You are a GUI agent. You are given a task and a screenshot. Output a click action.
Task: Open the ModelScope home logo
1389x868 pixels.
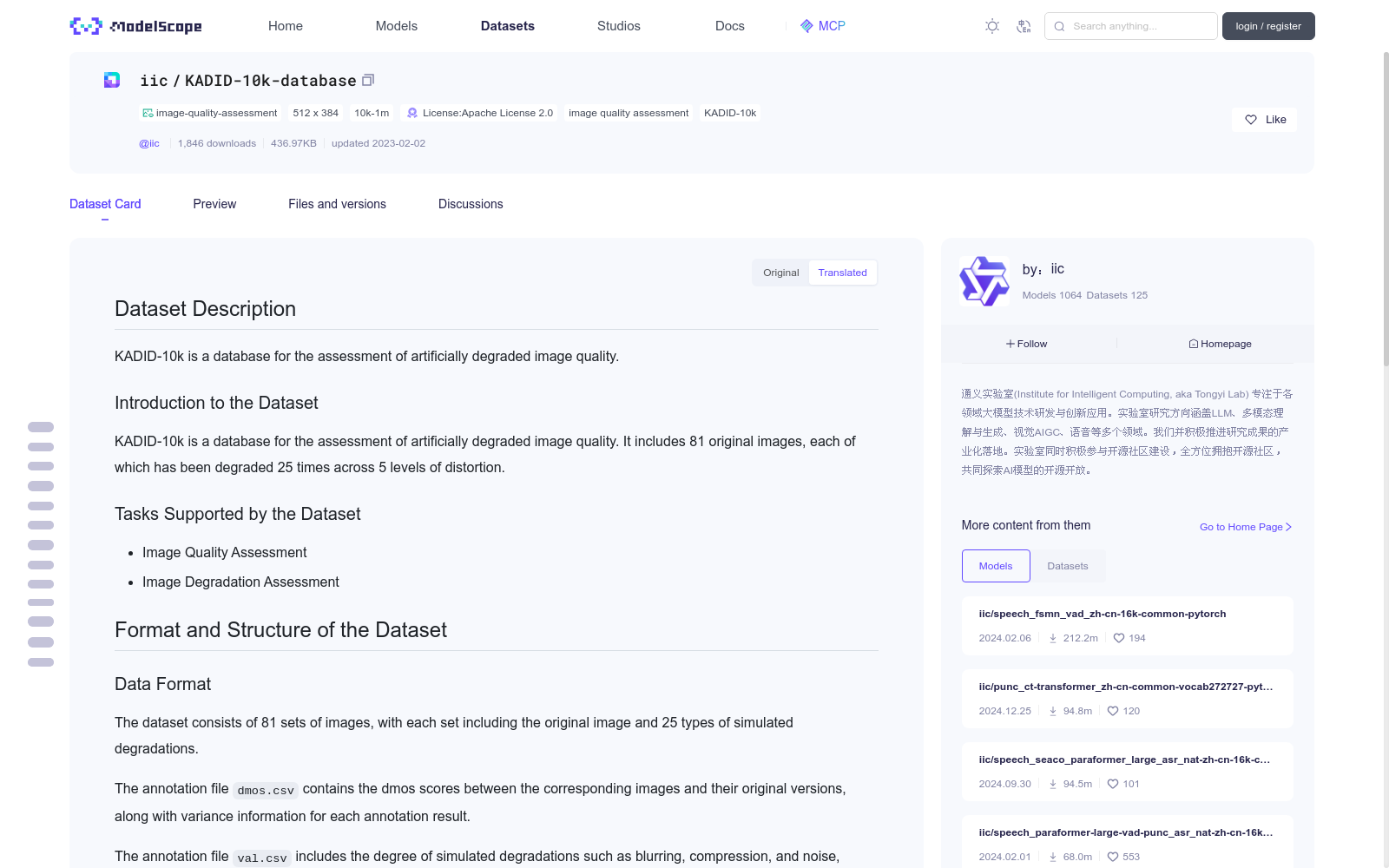[x=135, y=26]
